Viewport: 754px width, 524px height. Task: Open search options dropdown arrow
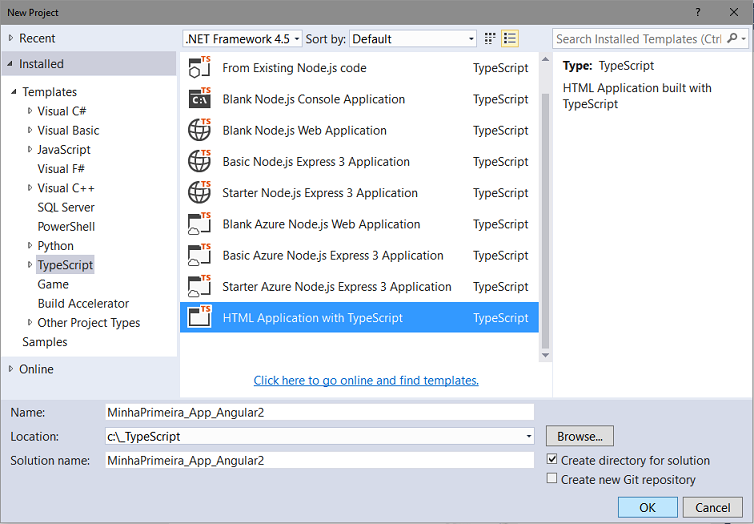point(743,39)
